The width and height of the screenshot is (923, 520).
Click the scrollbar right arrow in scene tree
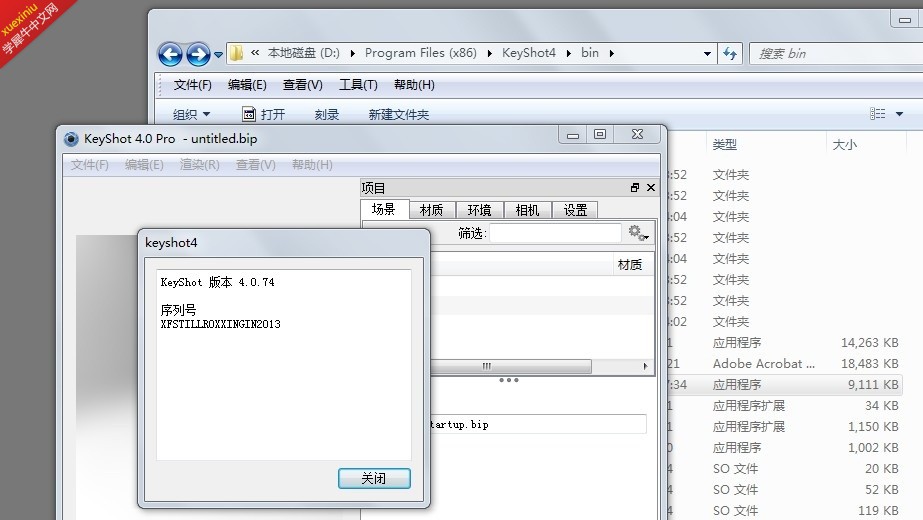pyautogui.click(x=645, y=366)
